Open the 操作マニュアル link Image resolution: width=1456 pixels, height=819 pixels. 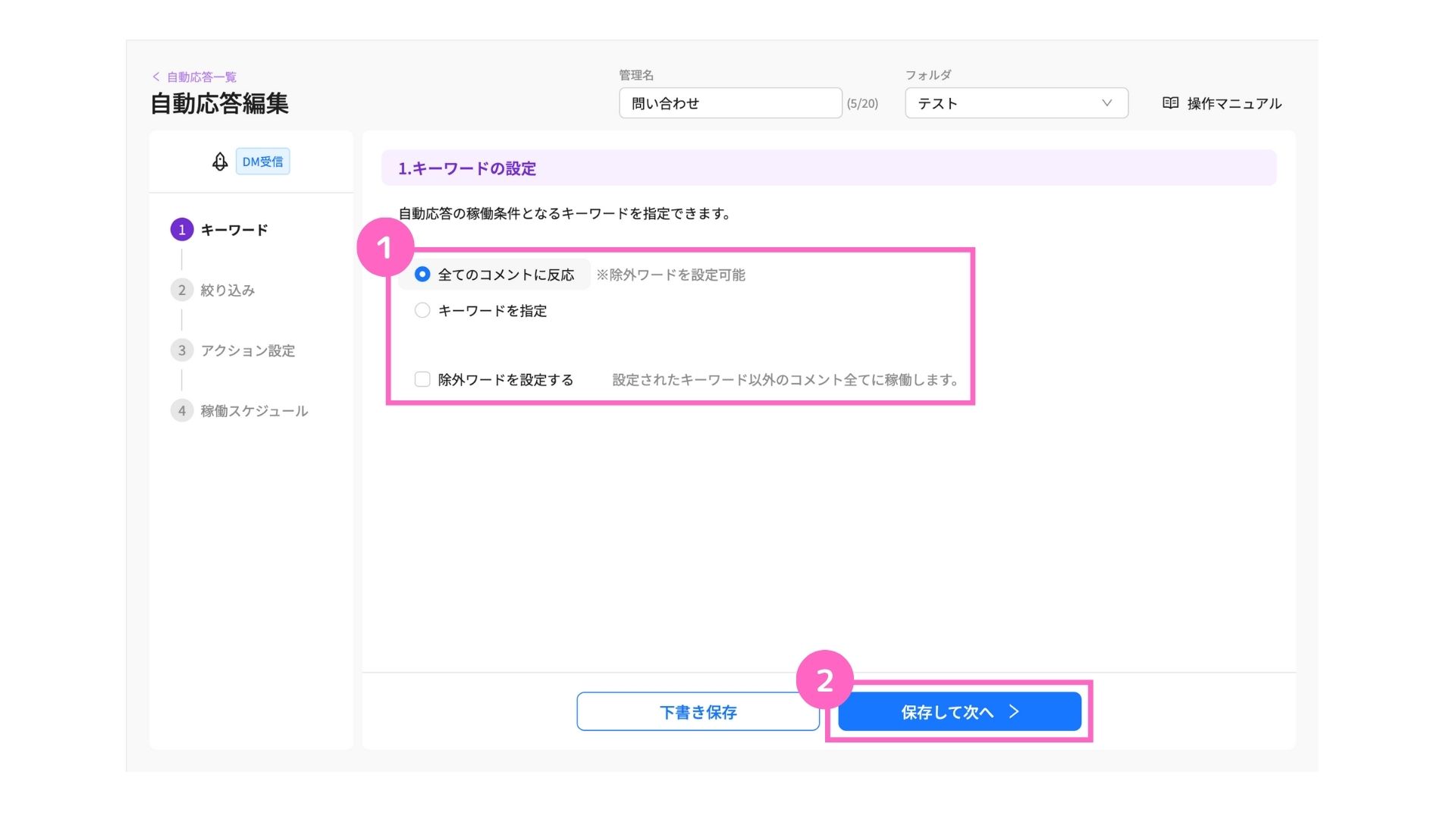coord(1234,103)
